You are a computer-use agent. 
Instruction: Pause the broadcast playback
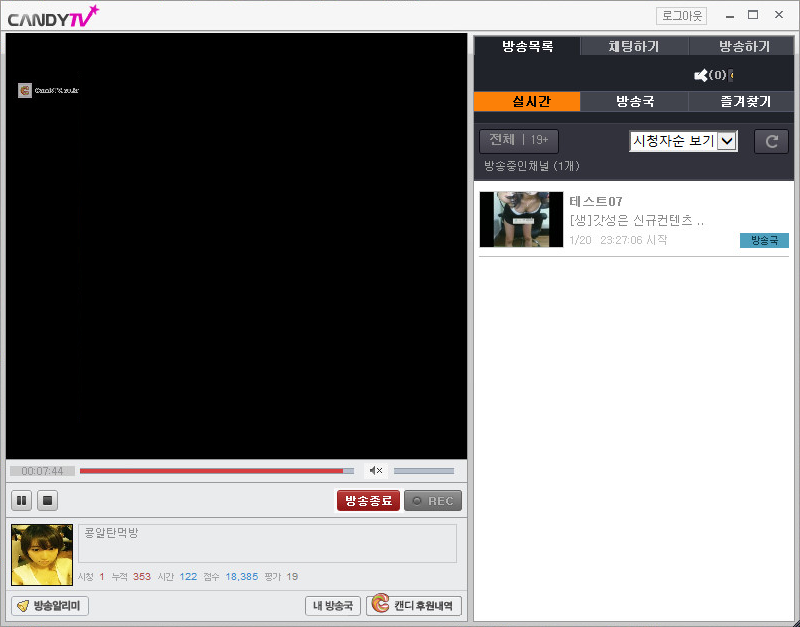point(21,500)
